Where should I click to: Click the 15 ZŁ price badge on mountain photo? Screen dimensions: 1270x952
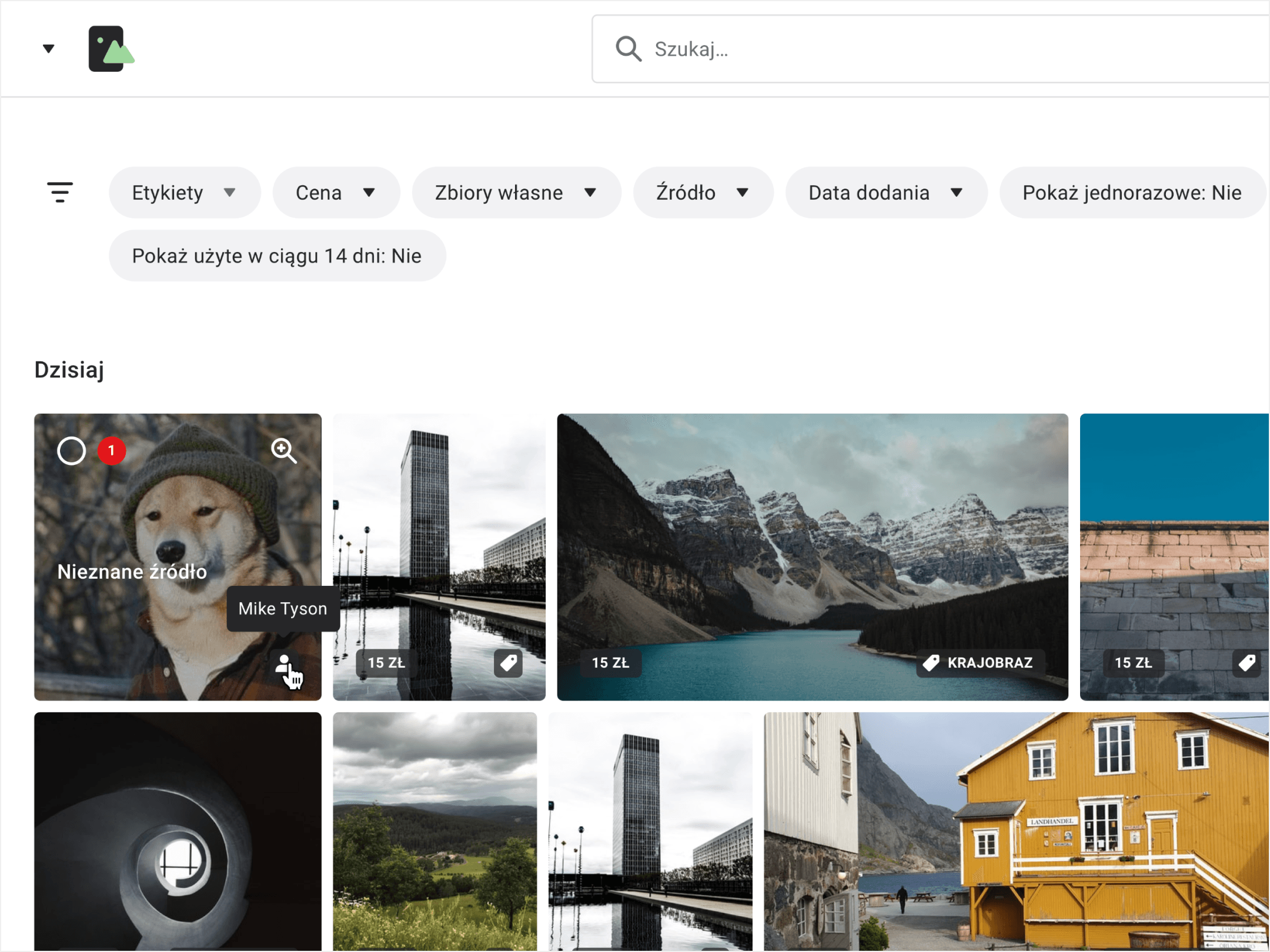click(610, 663)
